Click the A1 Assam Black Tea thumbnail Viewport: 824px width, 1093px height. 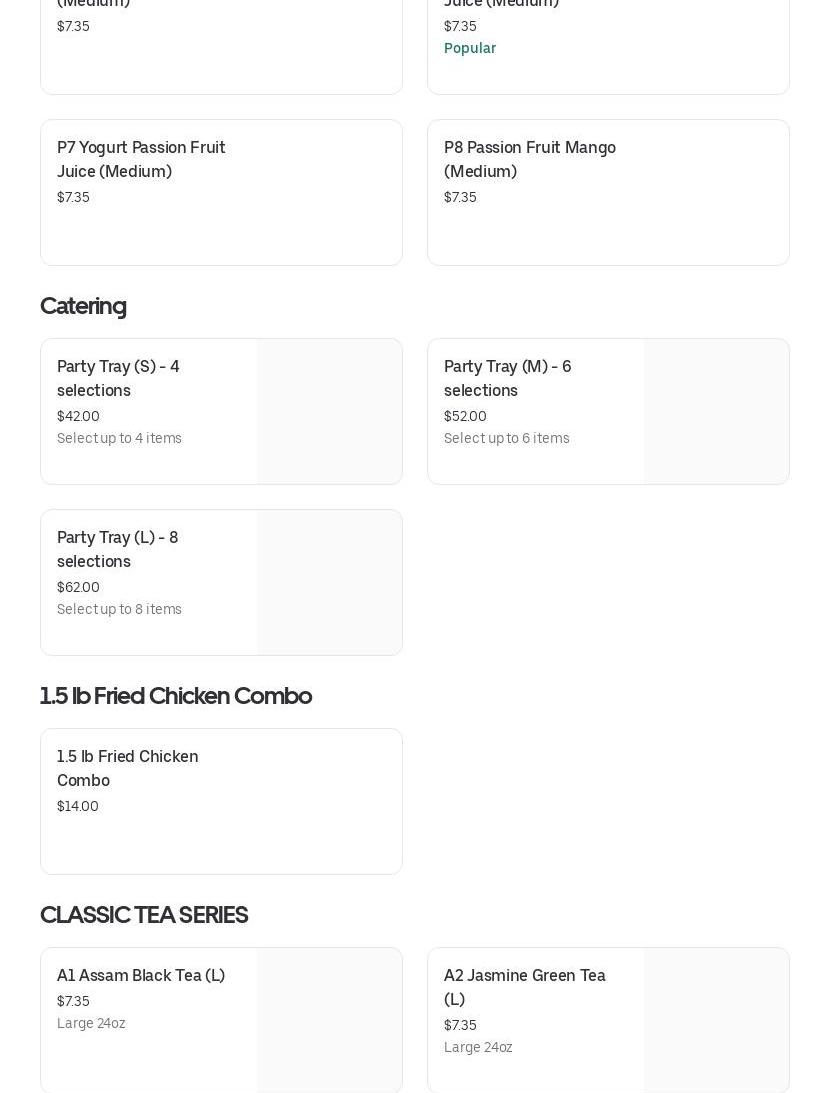tap(329, 1020)
